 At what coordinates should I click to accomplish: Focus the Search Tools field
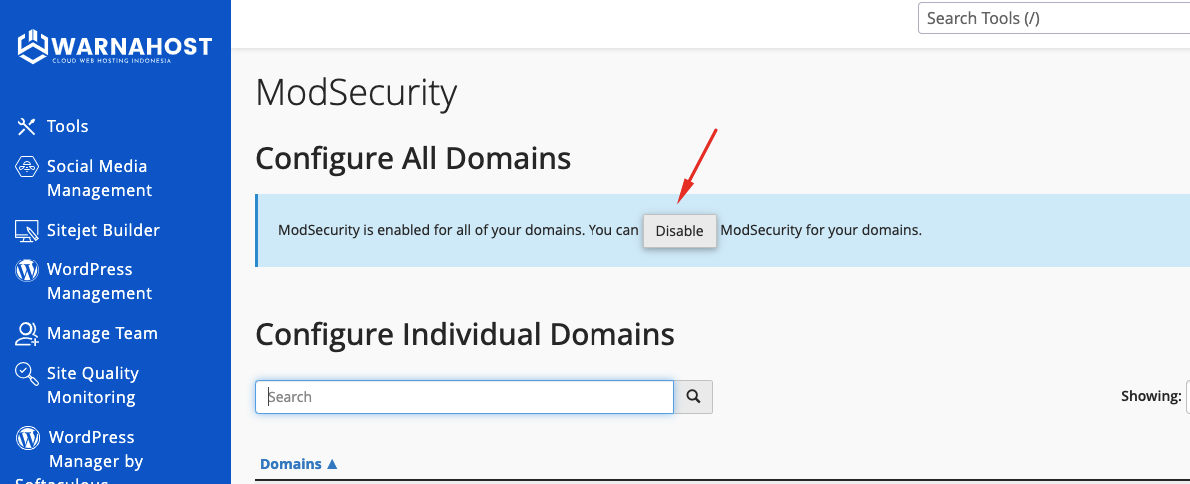pyautogui.click(x=1050, y=18)
